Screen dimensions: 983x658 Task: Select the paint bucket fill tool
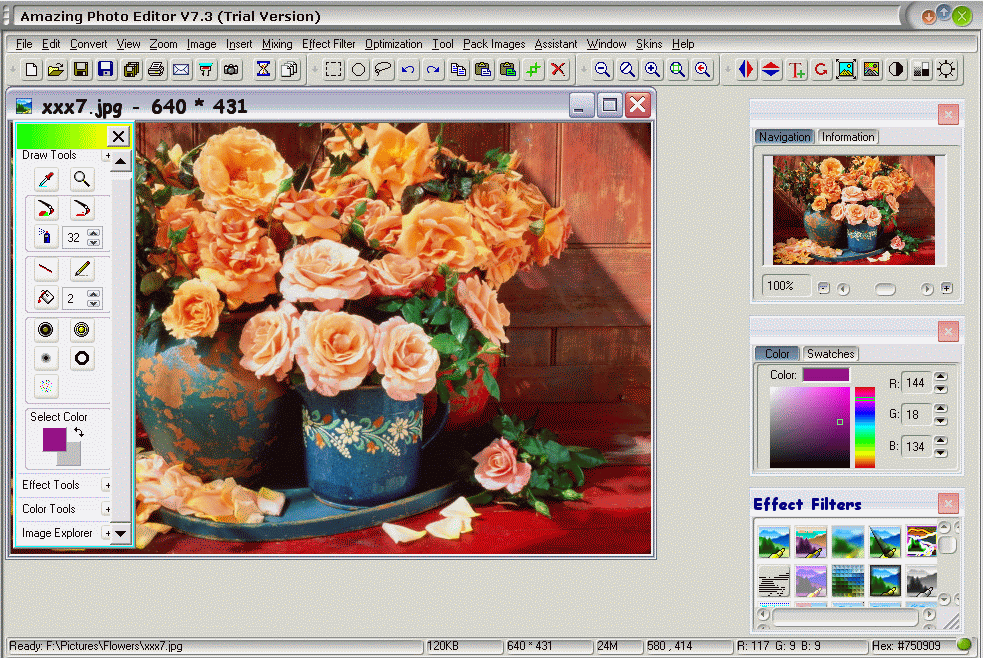click(46, 298)
